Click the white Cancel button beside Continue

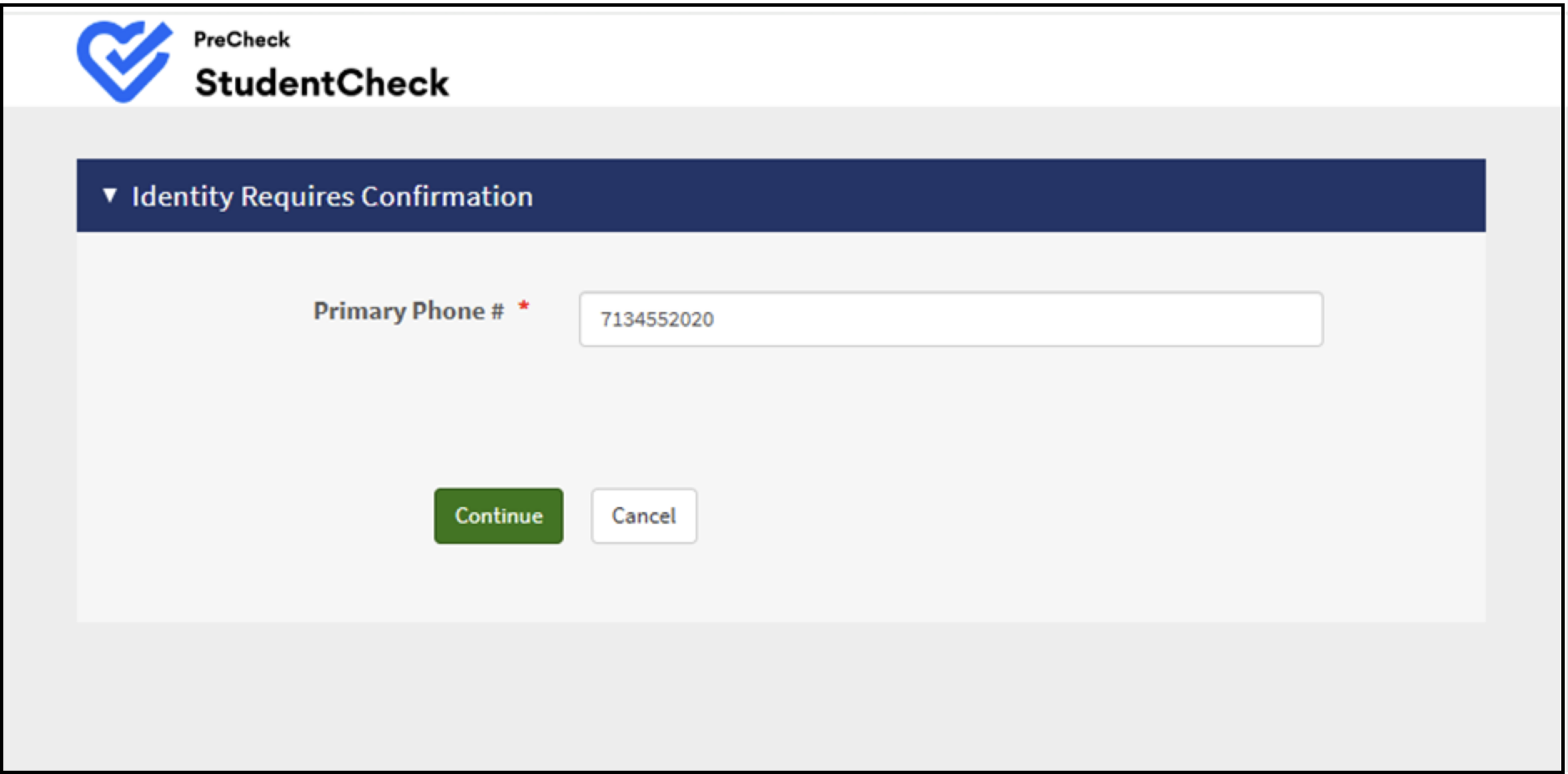pyautogui.click(x=644, y=515)
